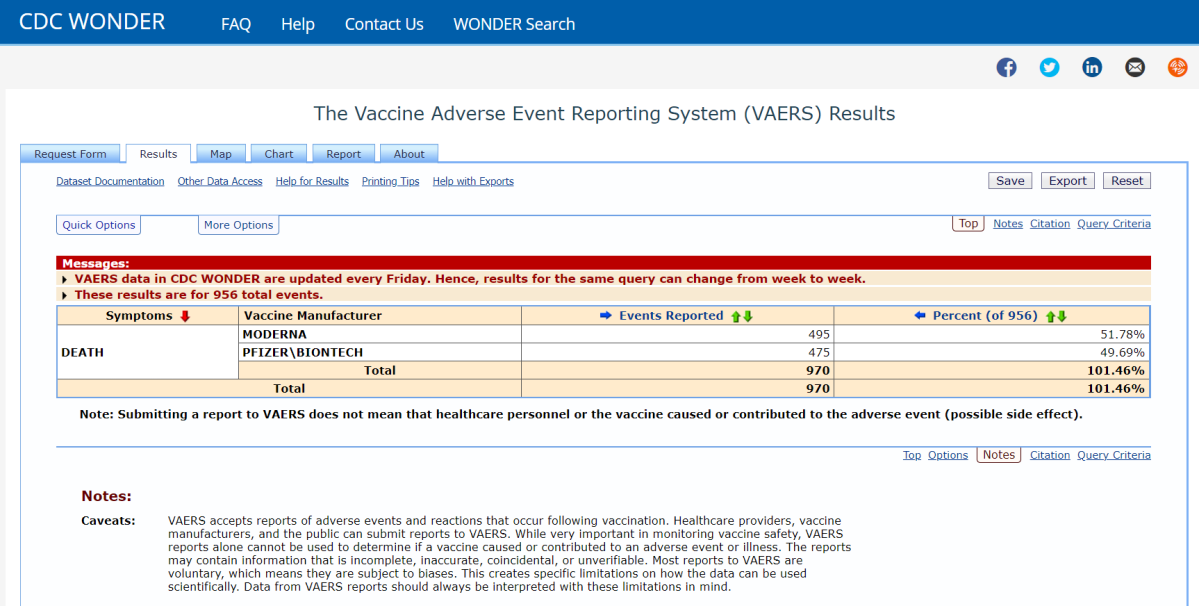Viewport: 1199px width, 606px height.
Task: Open the Request Form tab
Action: (x=70, y=154)
